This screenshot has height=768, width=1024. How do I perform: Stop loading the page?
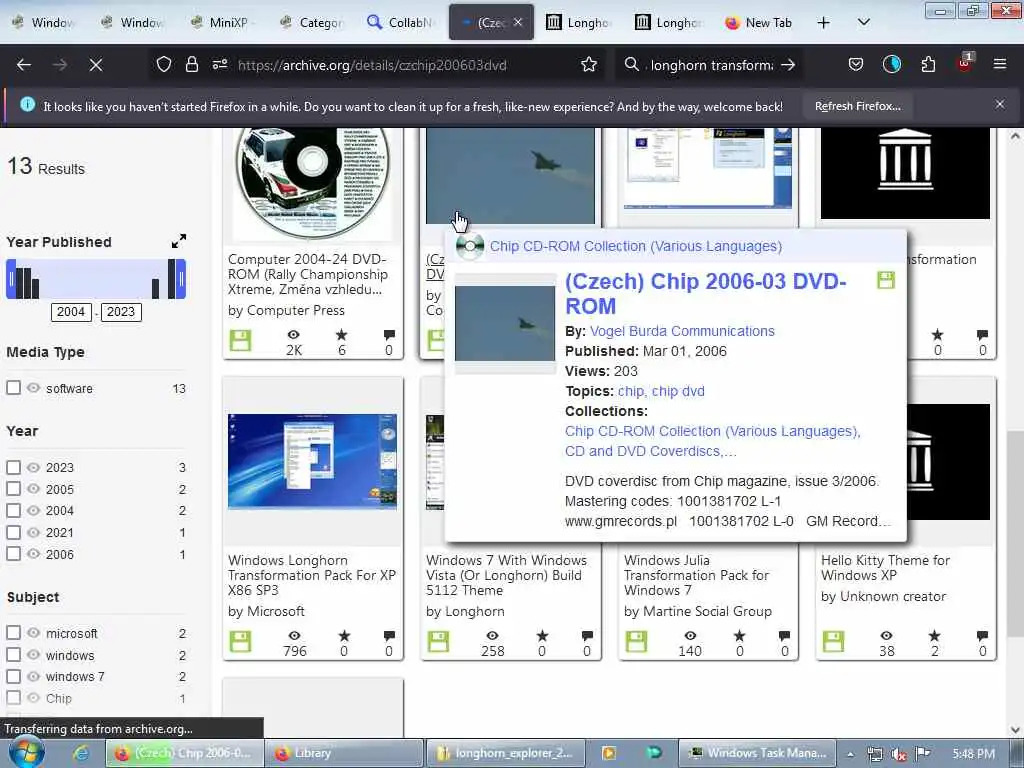(96, 65)
